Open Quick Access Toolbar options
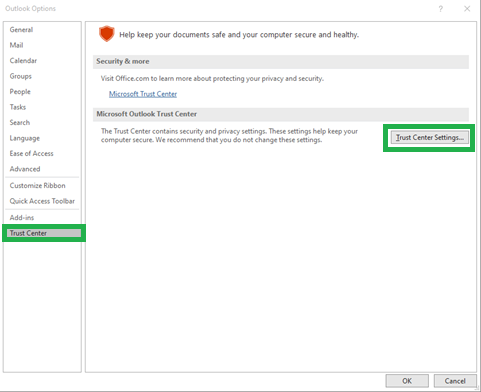The width and height of the screenshot is (481, 392). (x=42, y=201)
